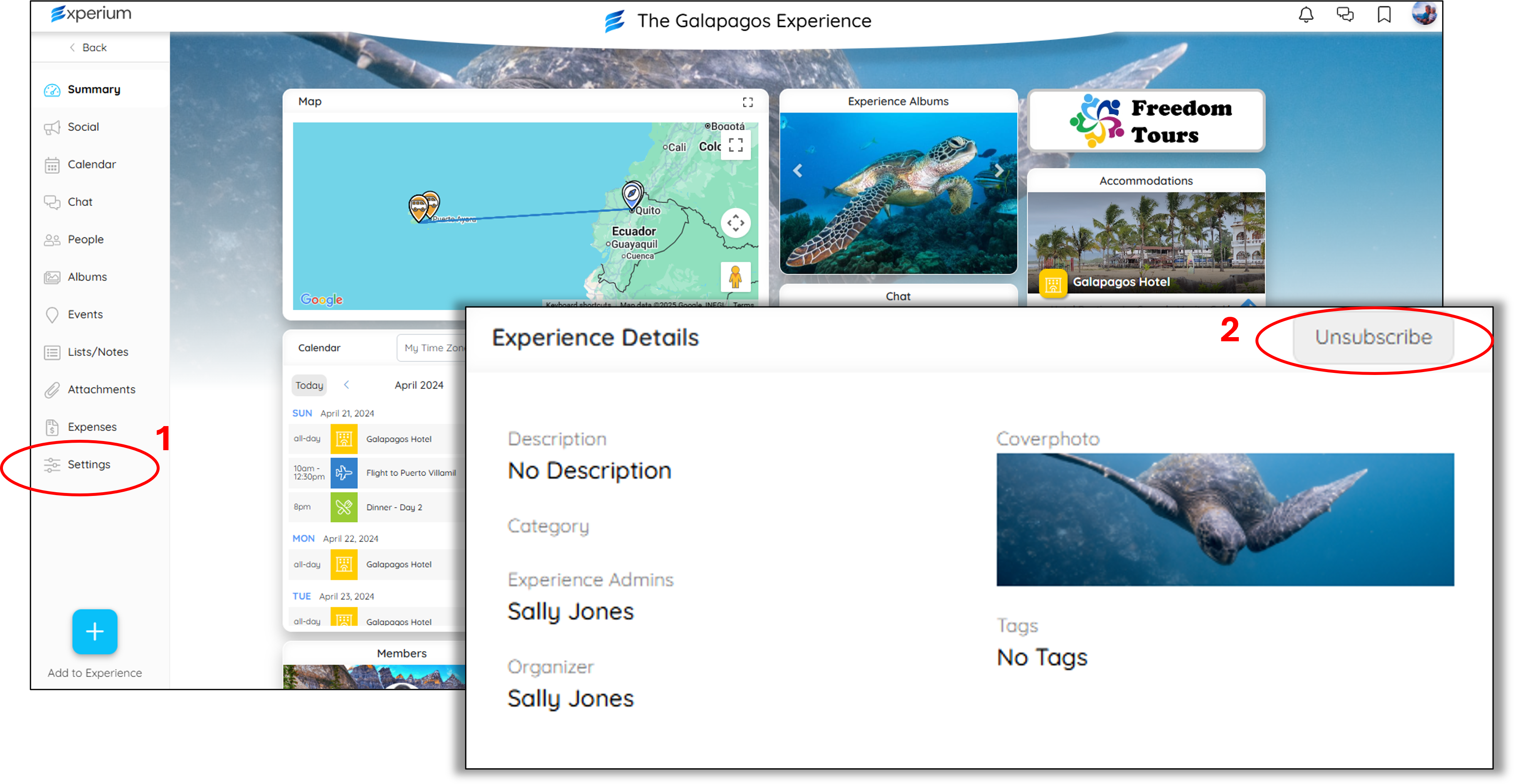The width and height of the screenshot is (1514, 784).
Task: Select Lists/Notes in the sidebar
Action: point(98,352)
